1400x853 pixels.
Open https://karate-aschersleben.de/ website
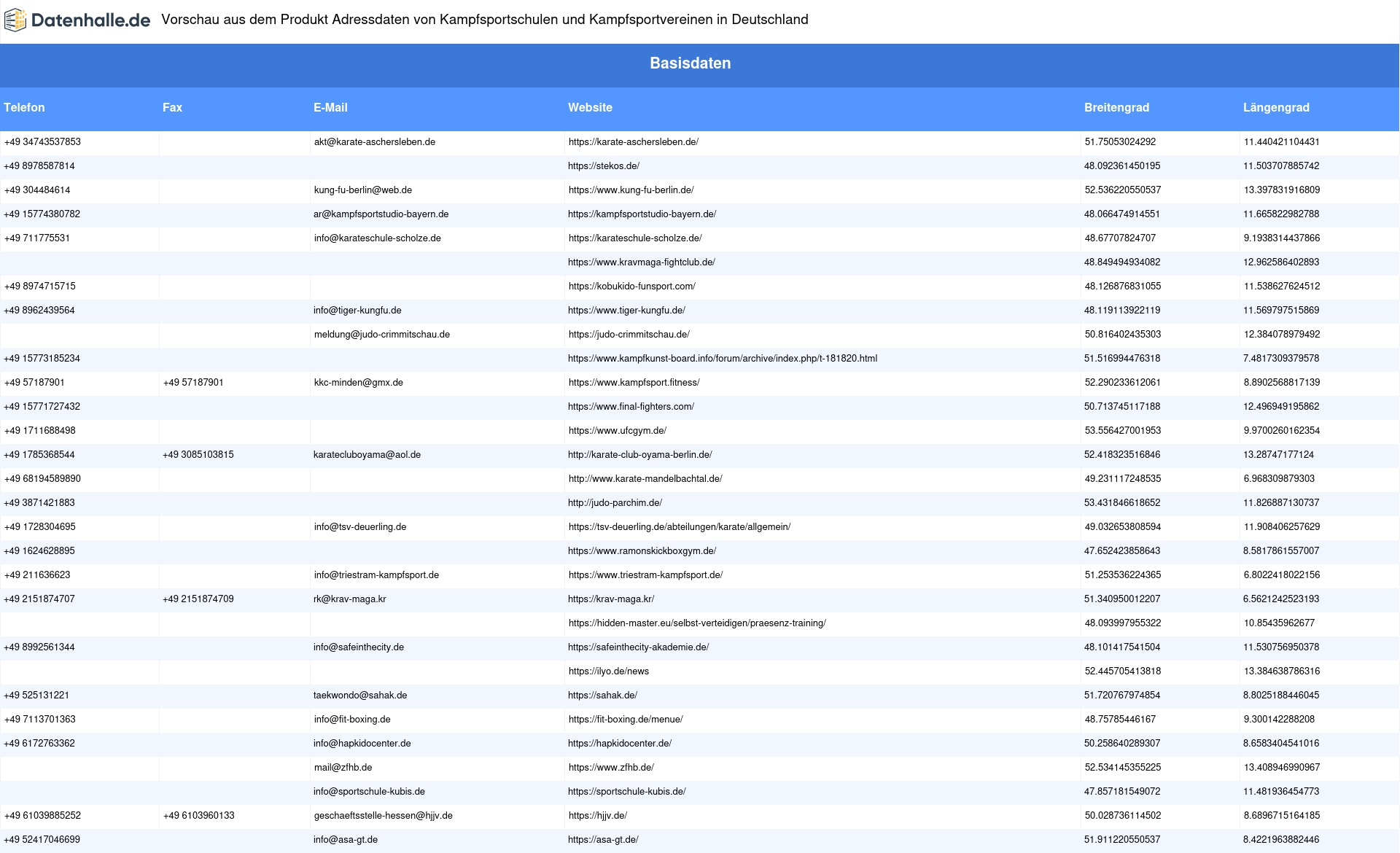point(634,142)
